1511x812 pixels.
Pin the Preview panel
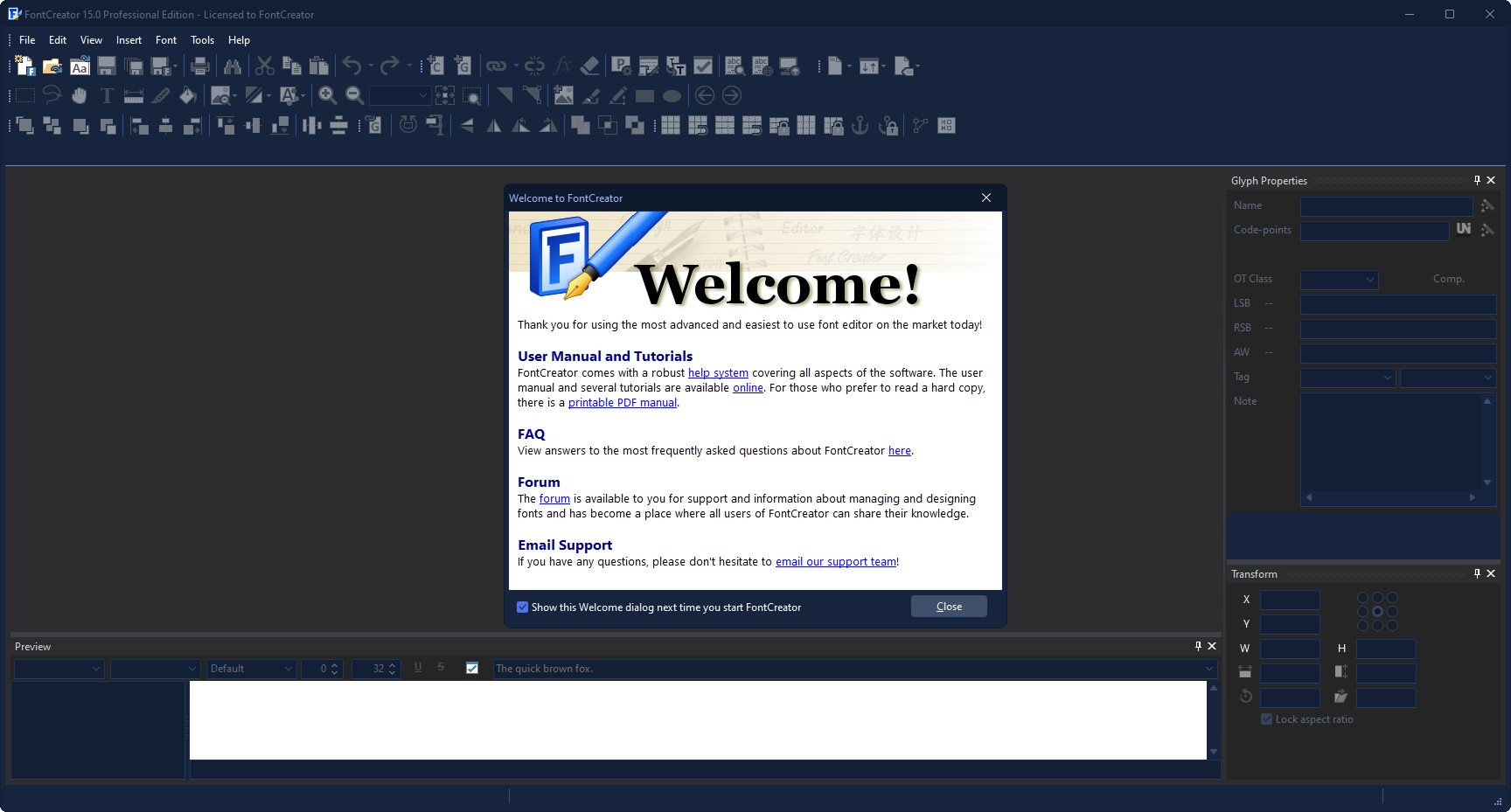(x=1198, y=646)
